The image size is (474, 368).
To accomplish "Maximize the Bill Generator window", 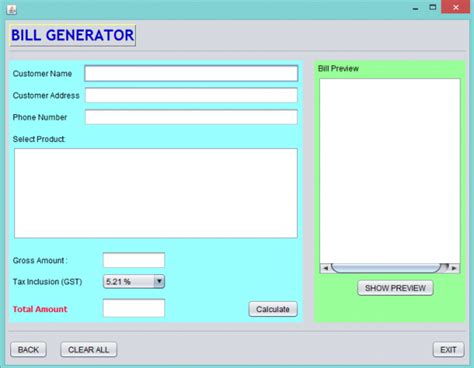I will click(433, 7).
